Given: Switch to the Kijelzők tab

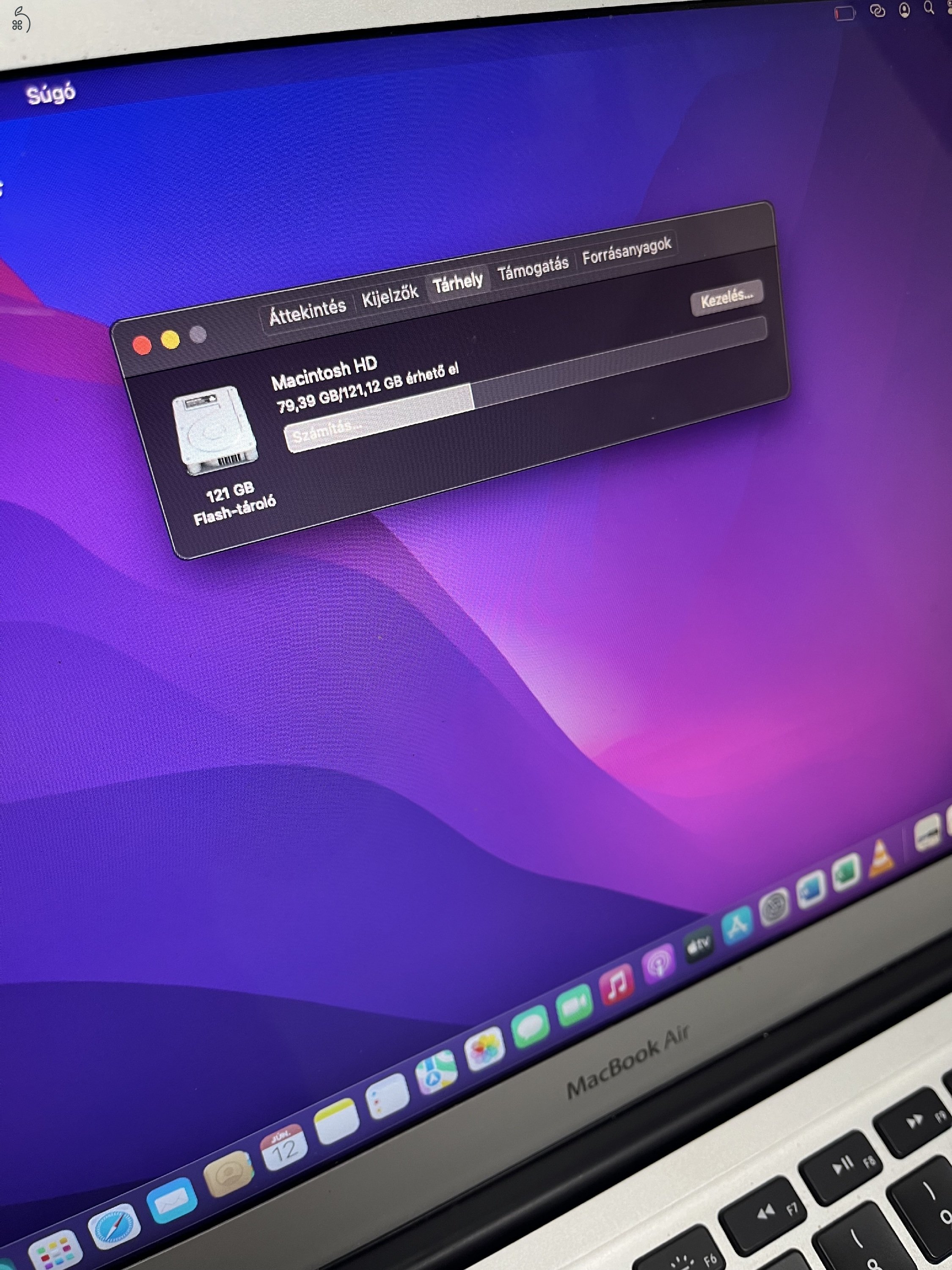Looking at the screenshot, I should pos(390,295).
